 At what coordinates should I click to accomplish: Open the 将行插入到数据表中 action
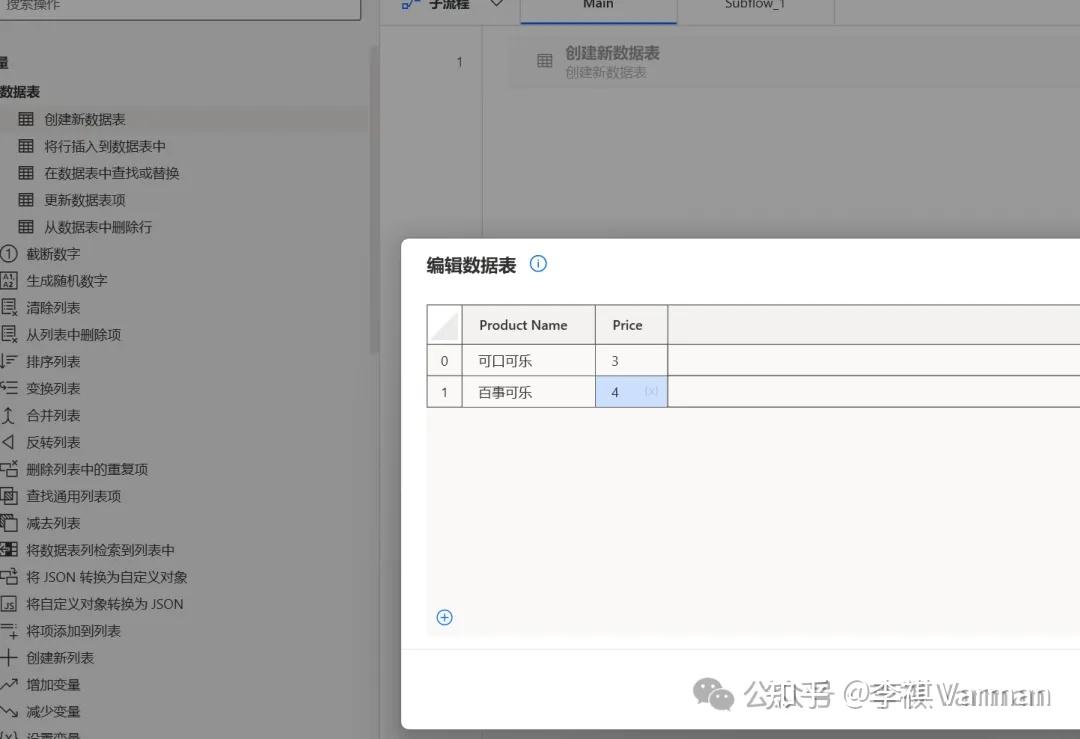104,146
